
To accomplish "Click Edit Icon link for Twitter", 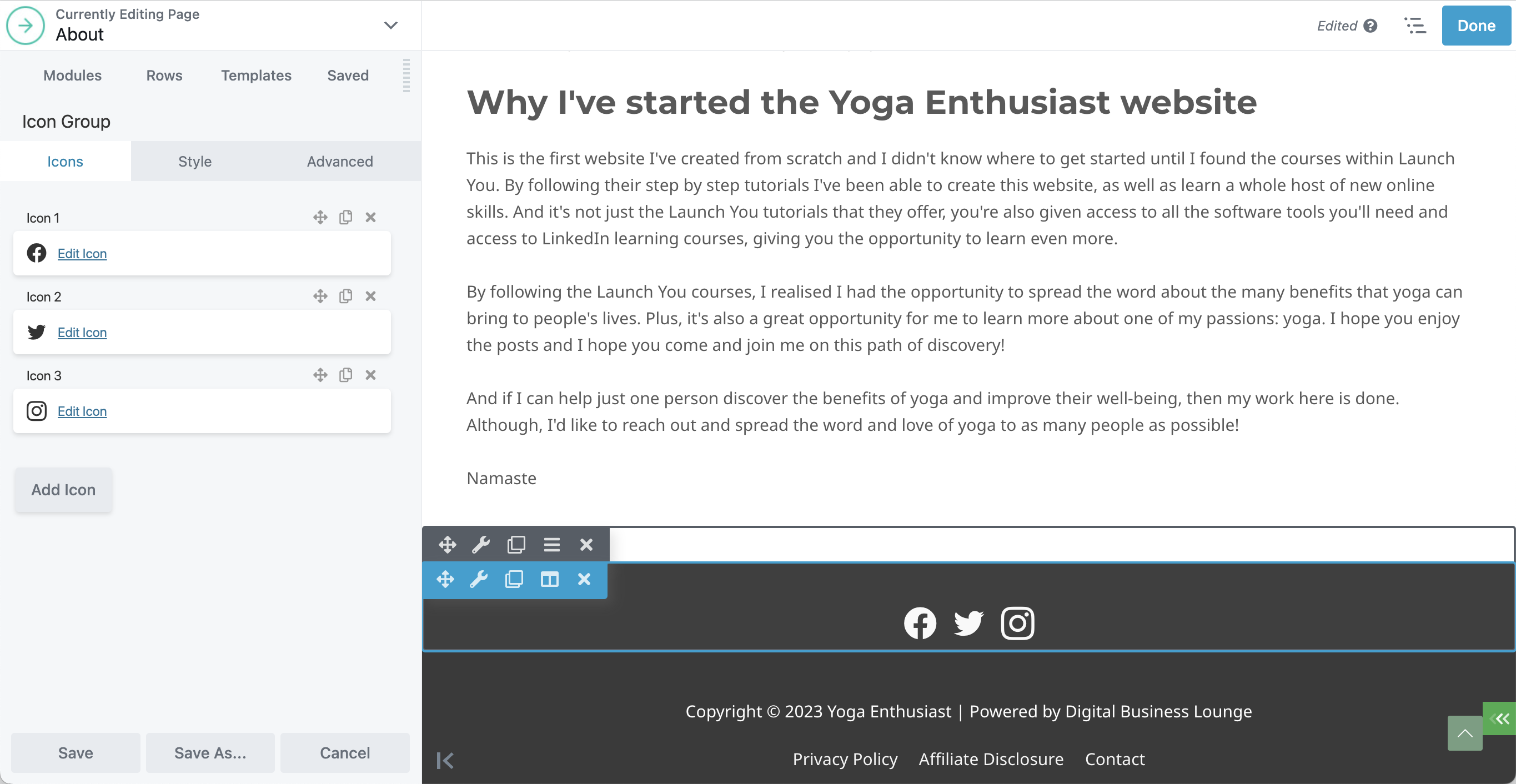I will click(x=82, y=333).
